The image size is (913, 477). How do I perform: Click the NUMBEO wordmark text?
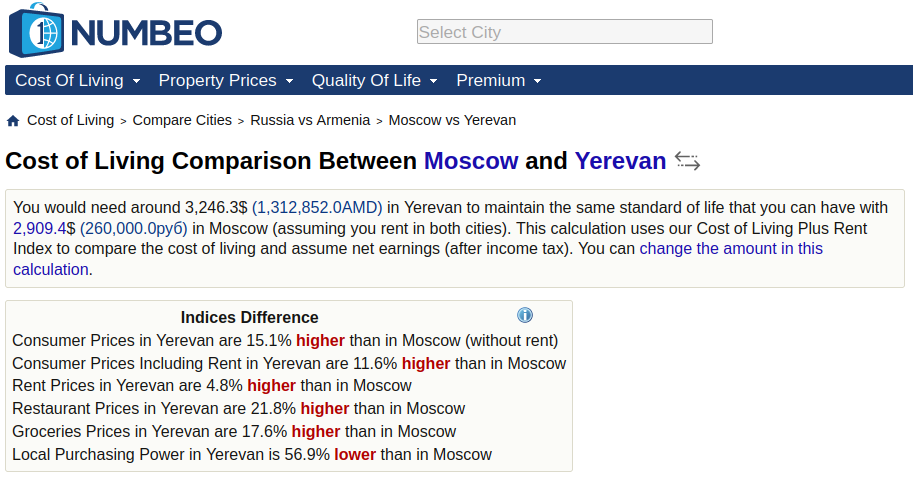click(146, 32)
